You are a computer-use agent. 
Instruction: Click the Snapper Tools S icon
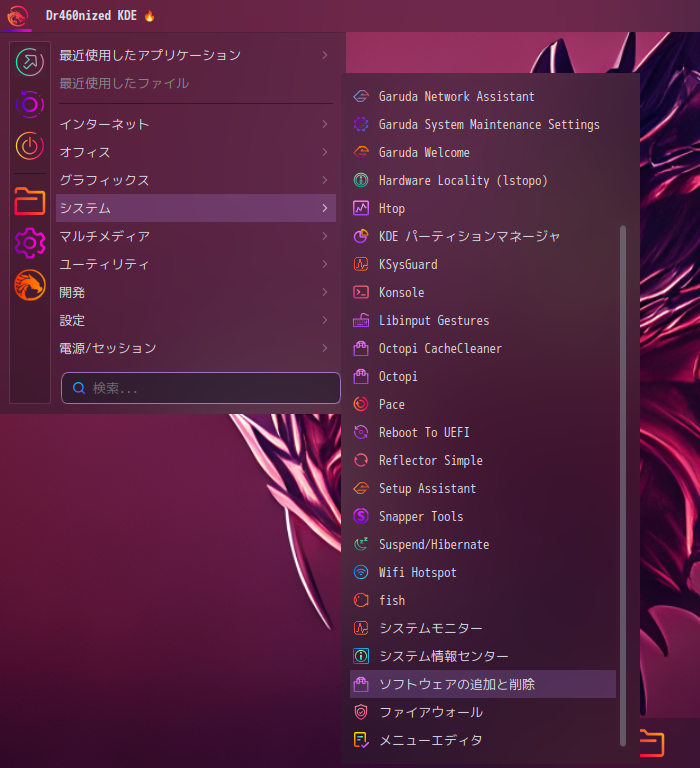361,516
